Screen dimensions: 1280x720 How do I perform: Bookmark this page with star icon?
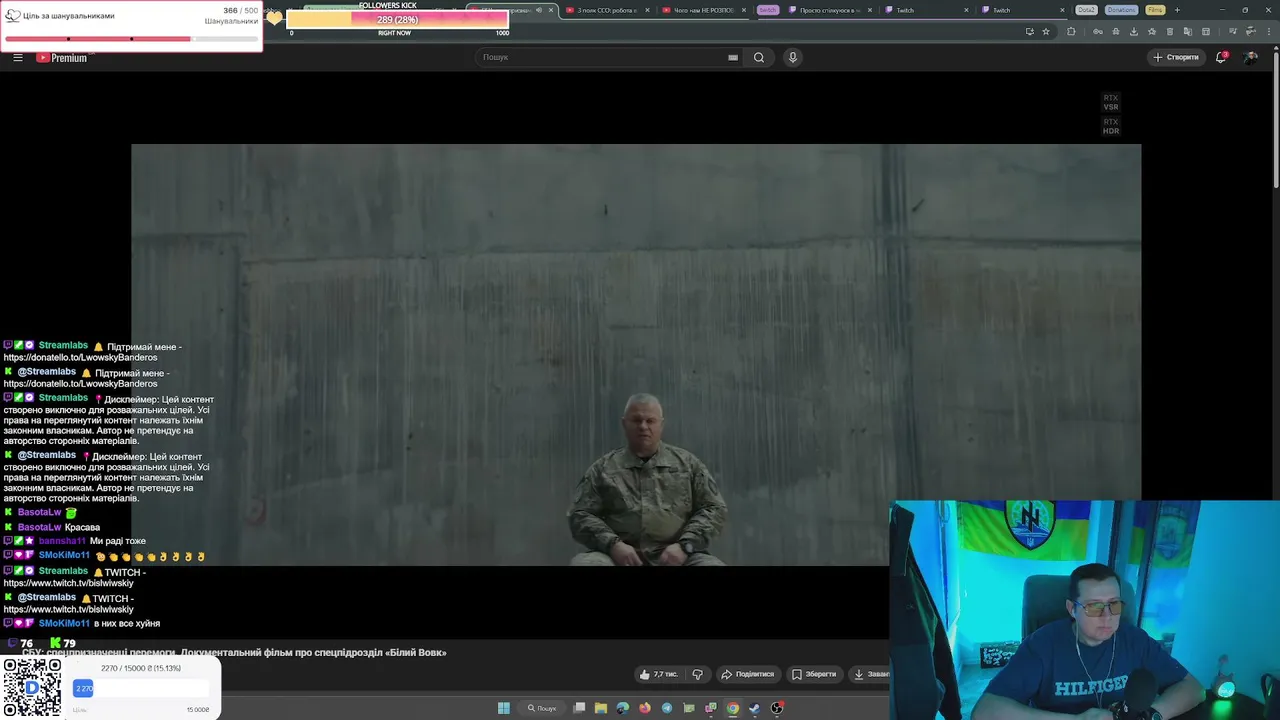(1046, 31)
